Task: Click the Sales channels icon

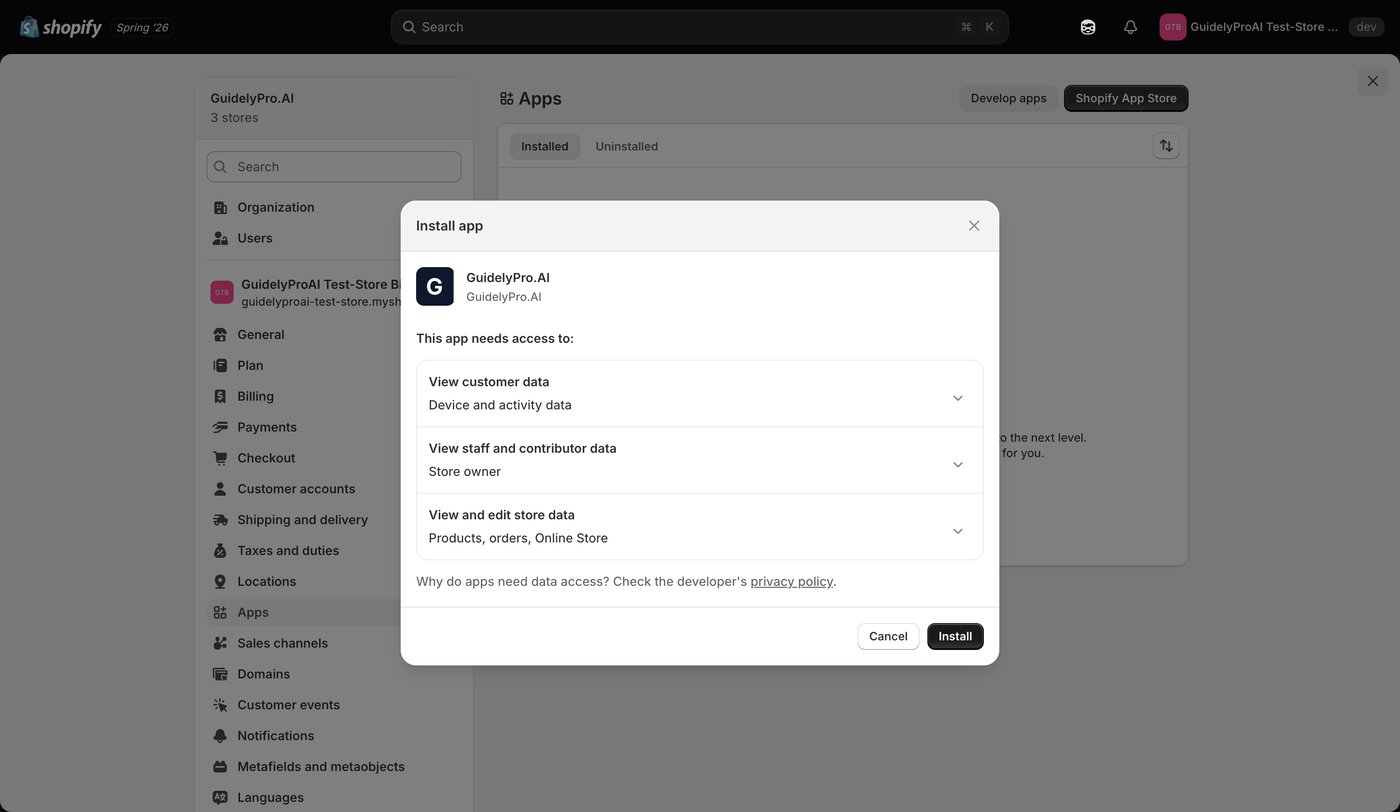Action: [220, 643]
